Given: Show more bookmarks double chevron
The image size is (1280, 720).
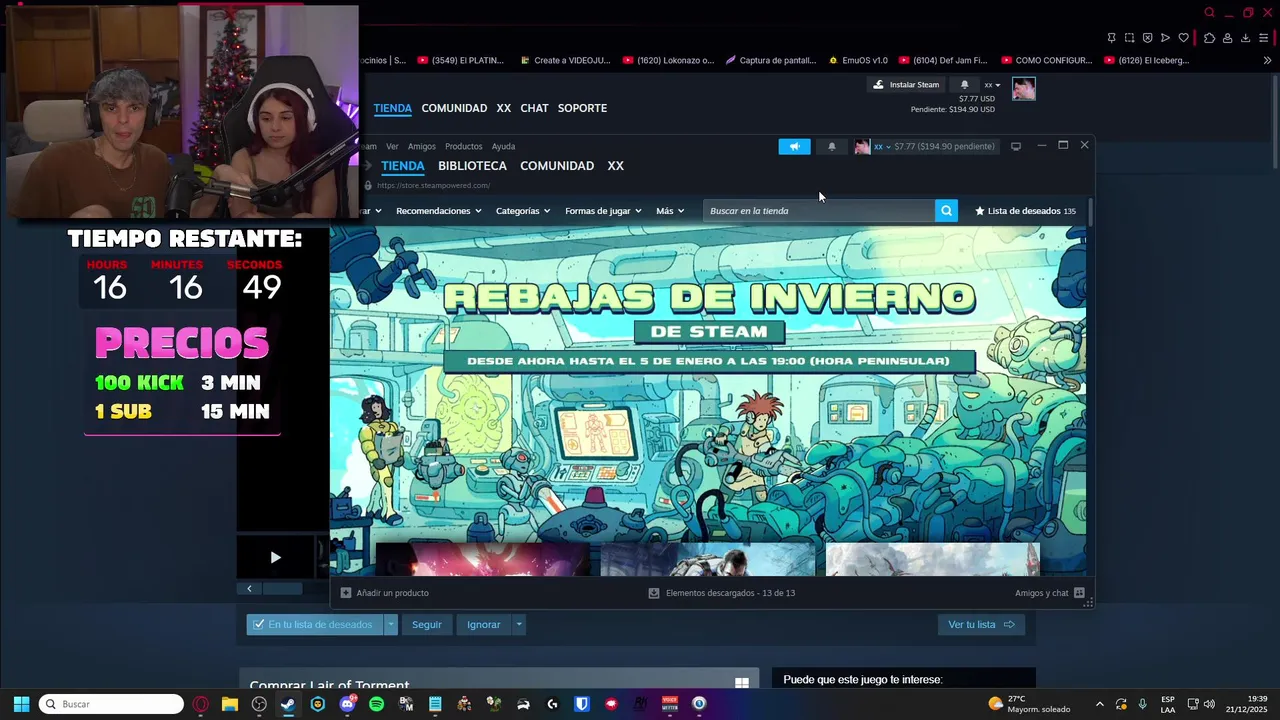Looking at the screenshot, I should point(1267,60).
